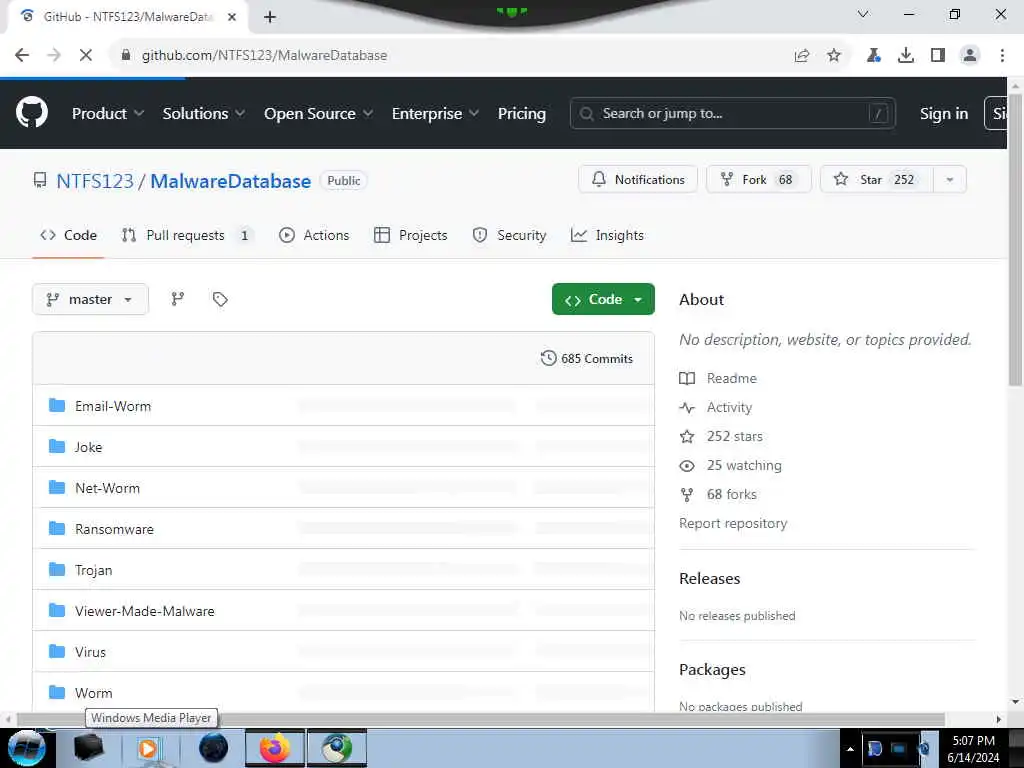Screen dimensions: 1024x768
Task: Open a new browser tab with plus
Action: [x=270, y=17]
